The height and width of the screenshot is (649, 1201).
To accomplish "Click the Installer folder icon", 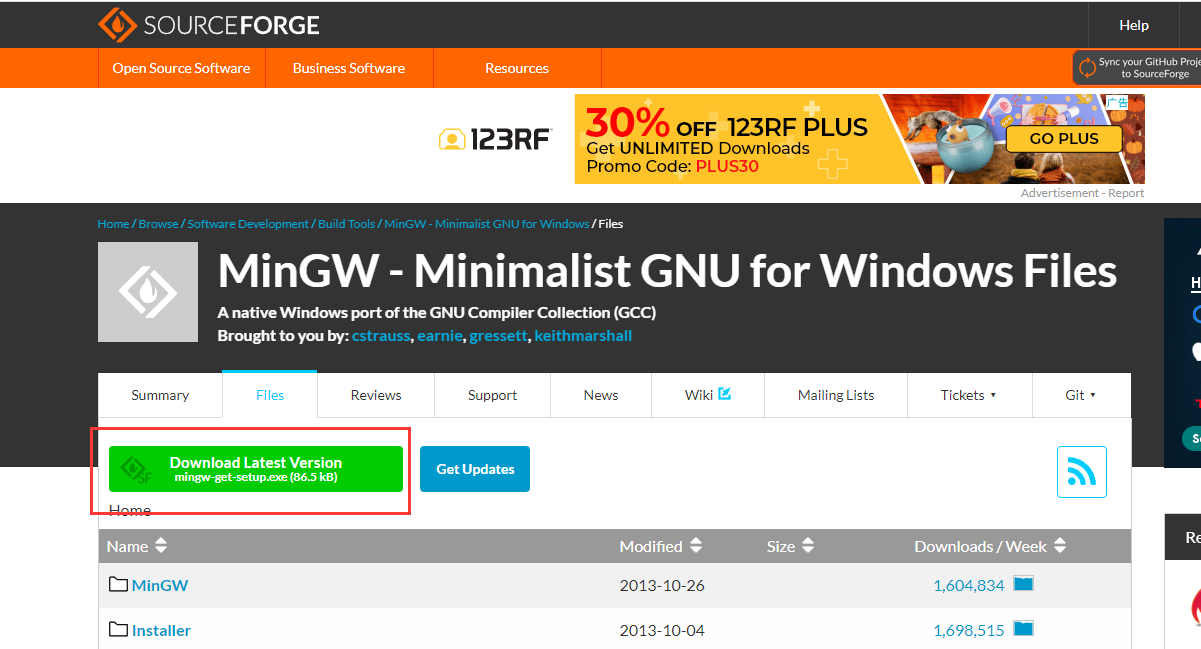I will (119, 629).
